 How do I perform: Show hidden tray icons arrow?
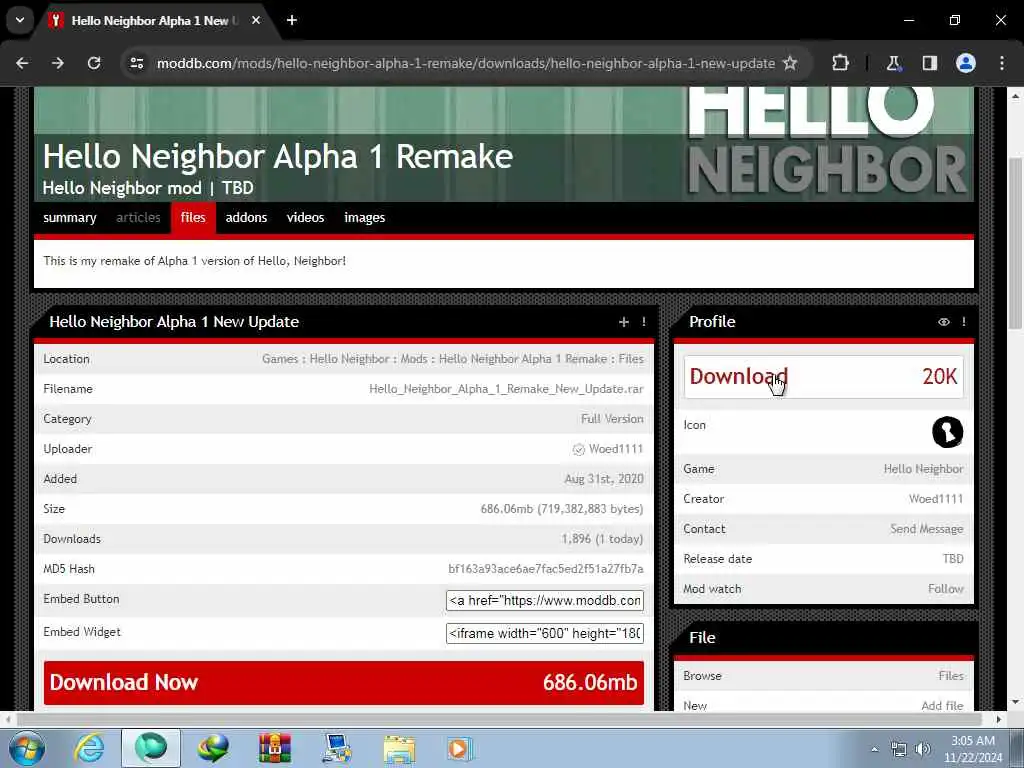click(874, 749)
